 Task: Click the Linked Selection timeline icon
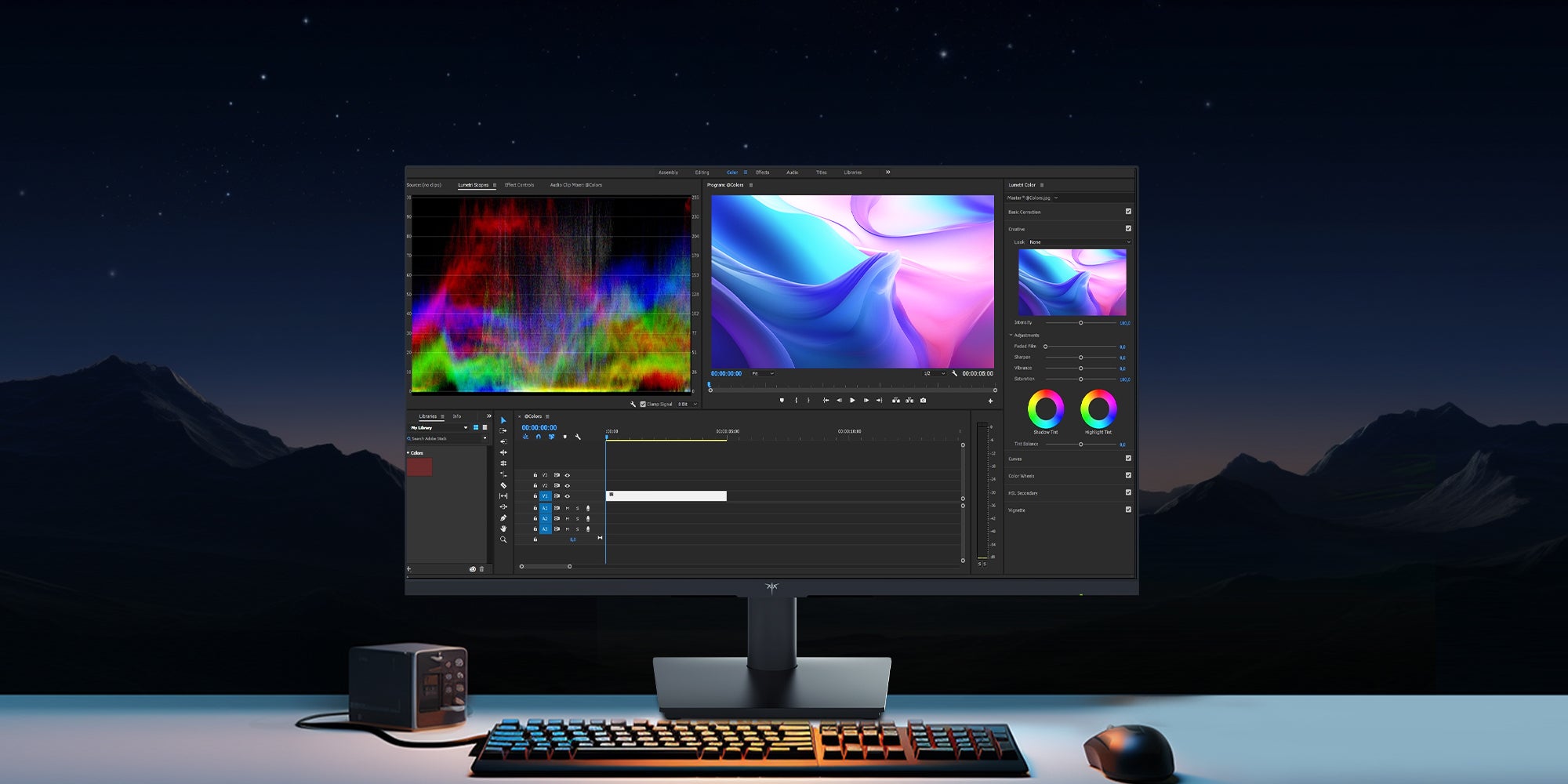(x=551, y=437)
